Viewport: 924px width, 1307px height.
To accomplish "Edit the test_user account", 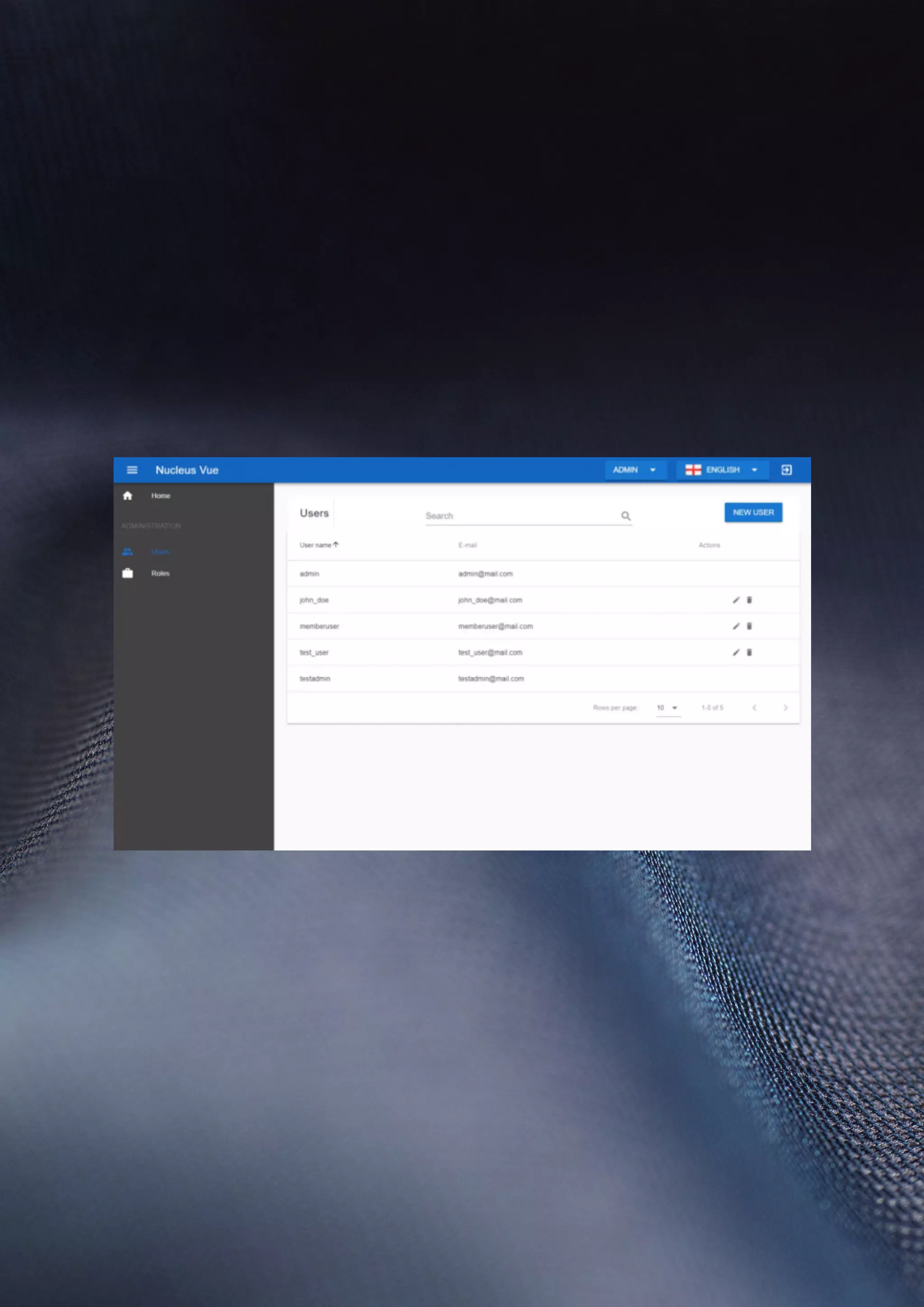I will (x=735, y=652).
